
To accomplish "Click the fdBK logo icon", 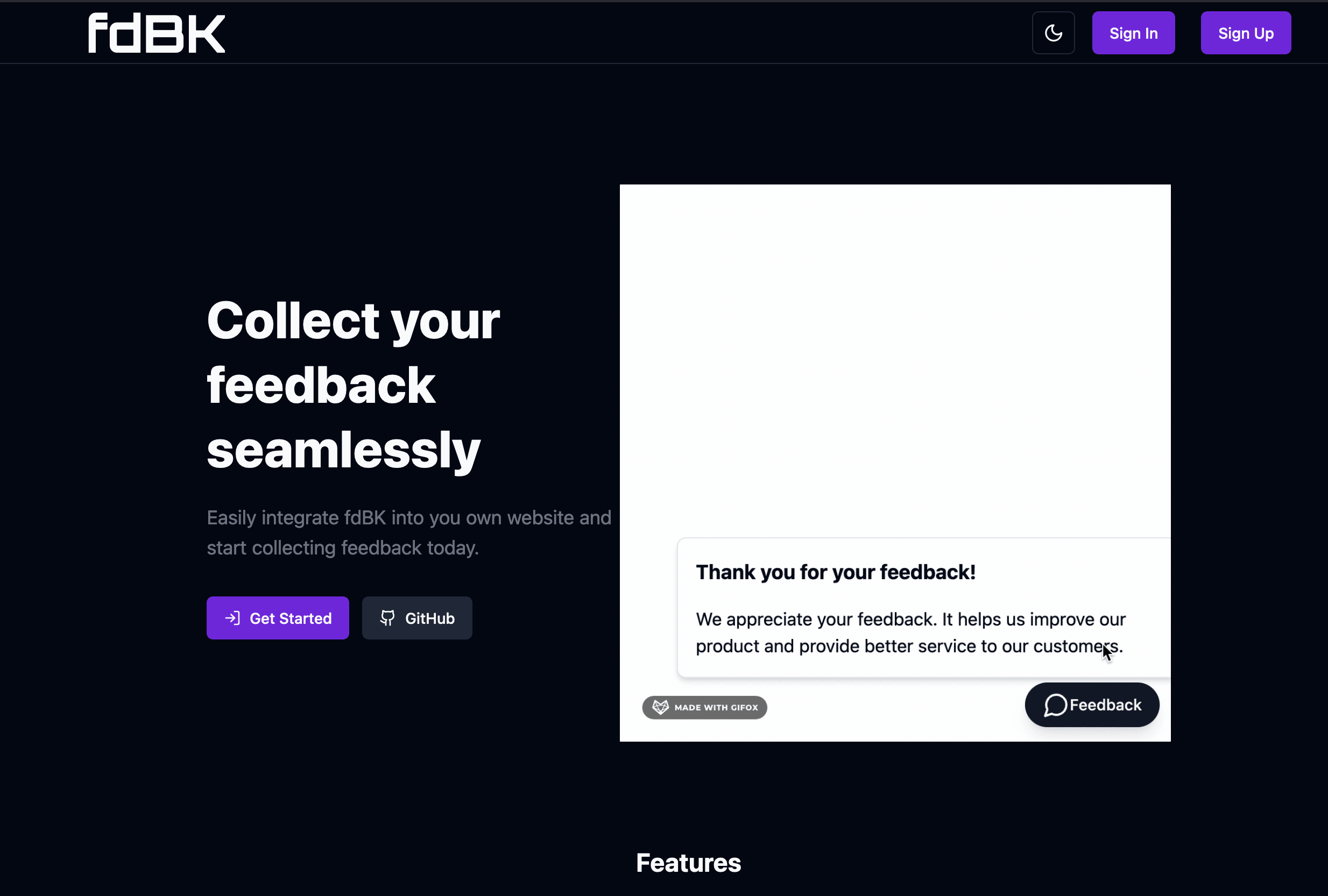I will [156, 33].
